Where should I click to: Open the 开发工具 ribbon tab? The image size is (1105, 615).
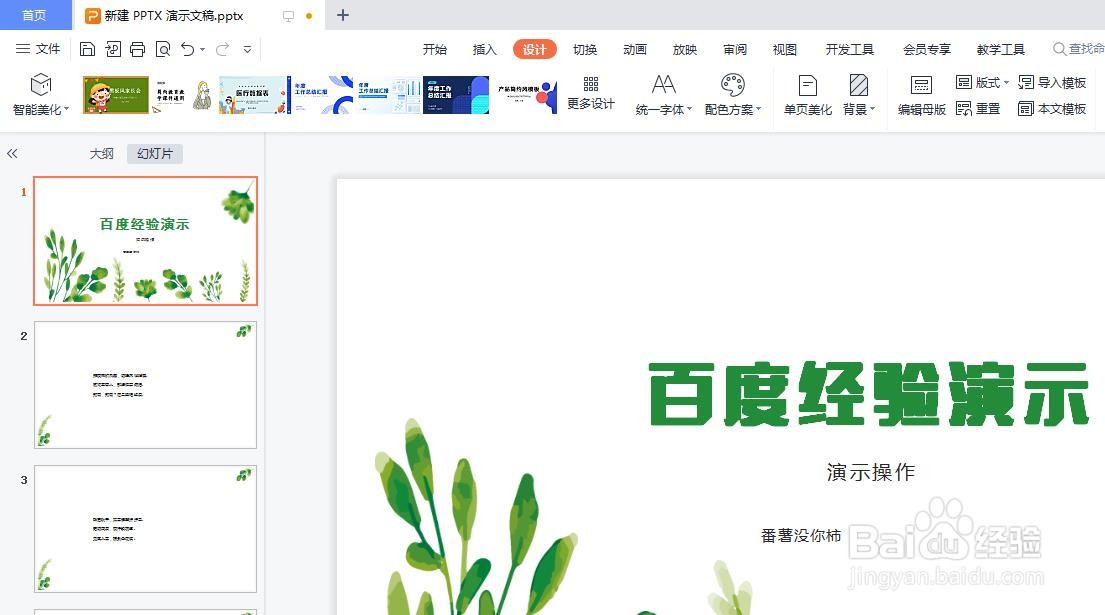pyautogui.click(x=850, y=49)
